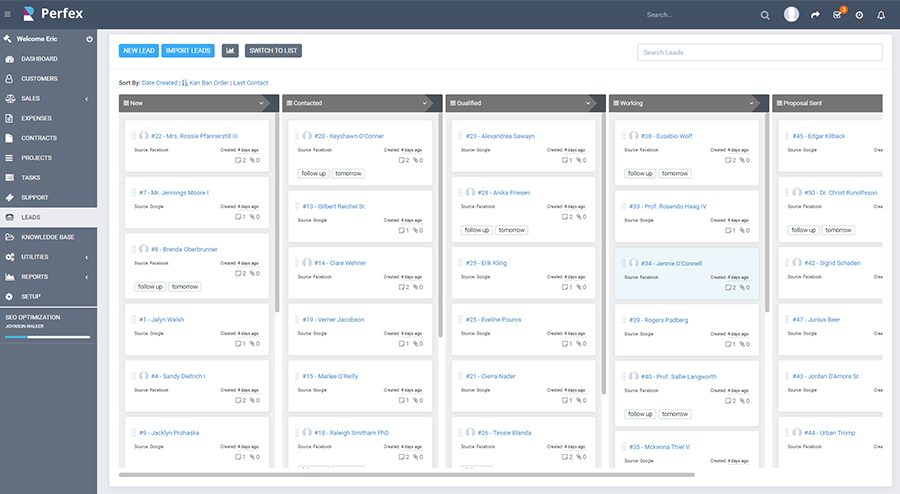
Task: Open the user profile avatar in header
Action: tap(792, 15)
